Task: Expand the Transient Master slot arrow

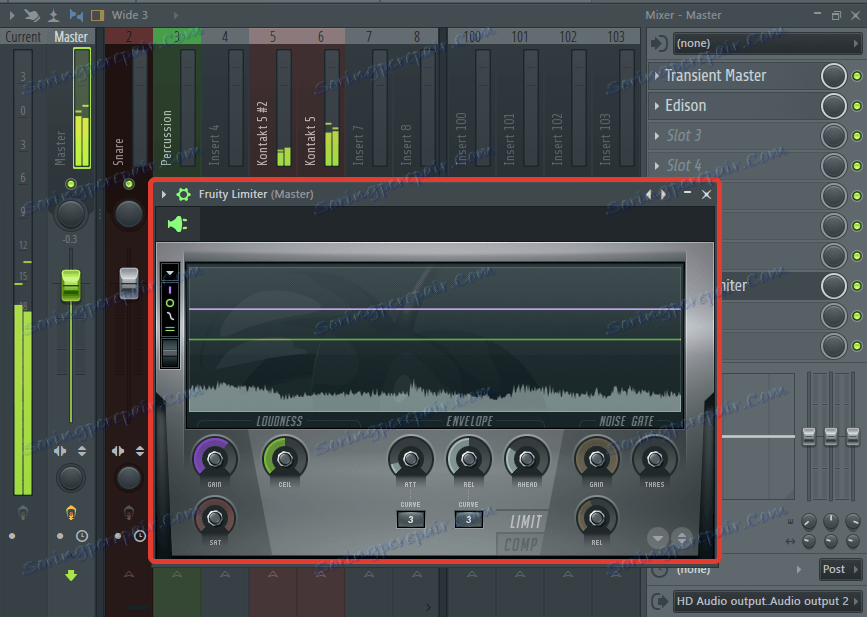Action: pos(657,76)
